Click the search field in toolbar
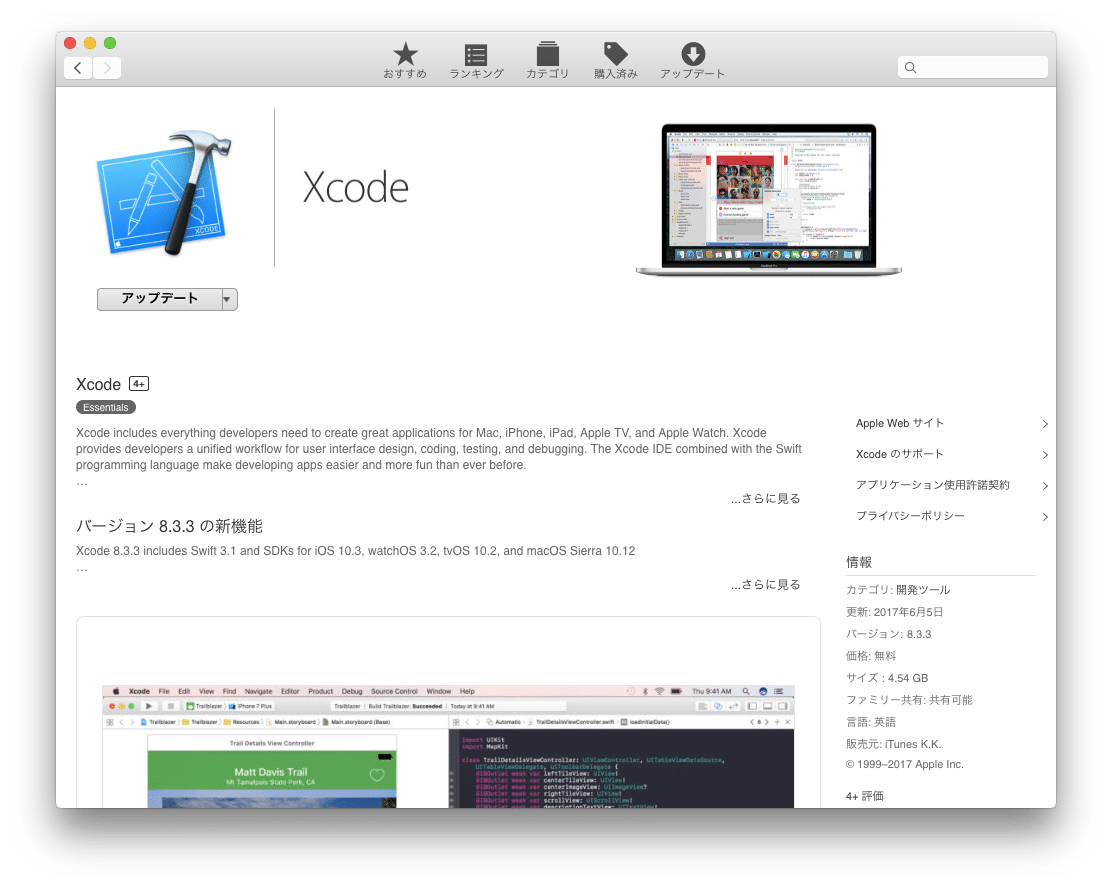The width and height of the screenshot is (1112, 888). (x=972, y=67)
